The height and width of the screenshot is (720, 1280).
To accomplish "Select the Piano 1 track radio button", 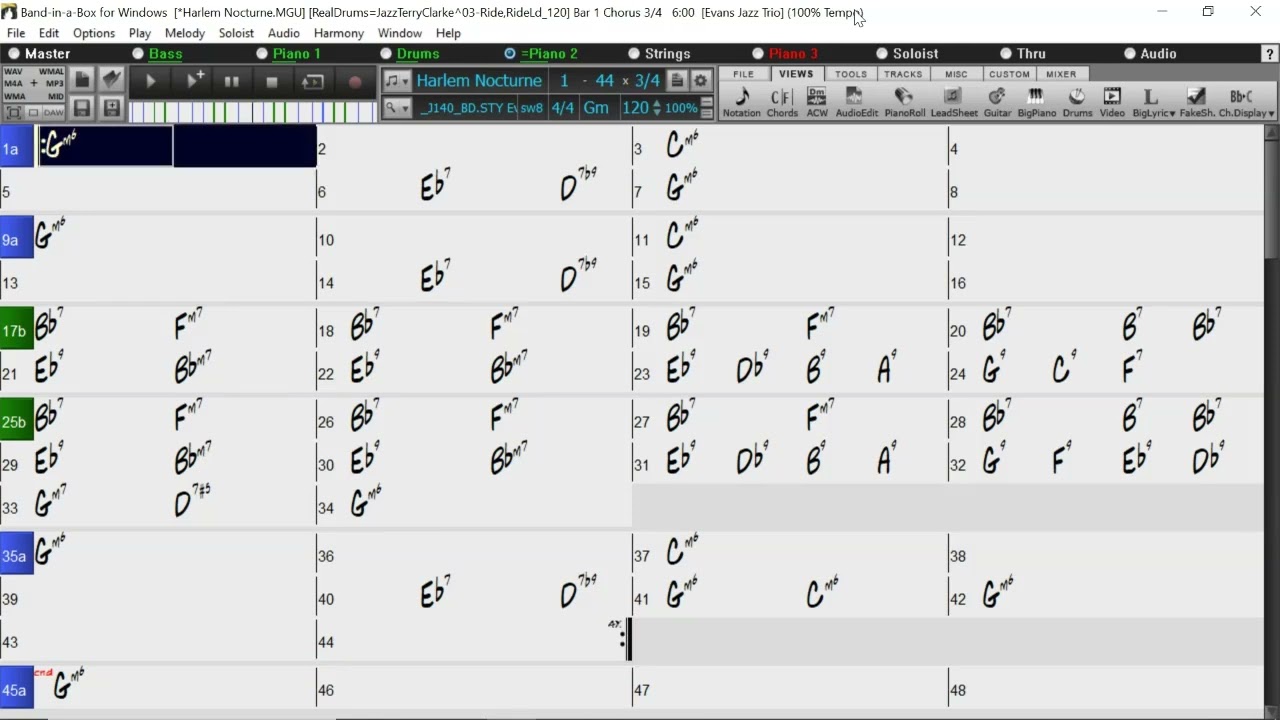I will (x=262, y=54).
